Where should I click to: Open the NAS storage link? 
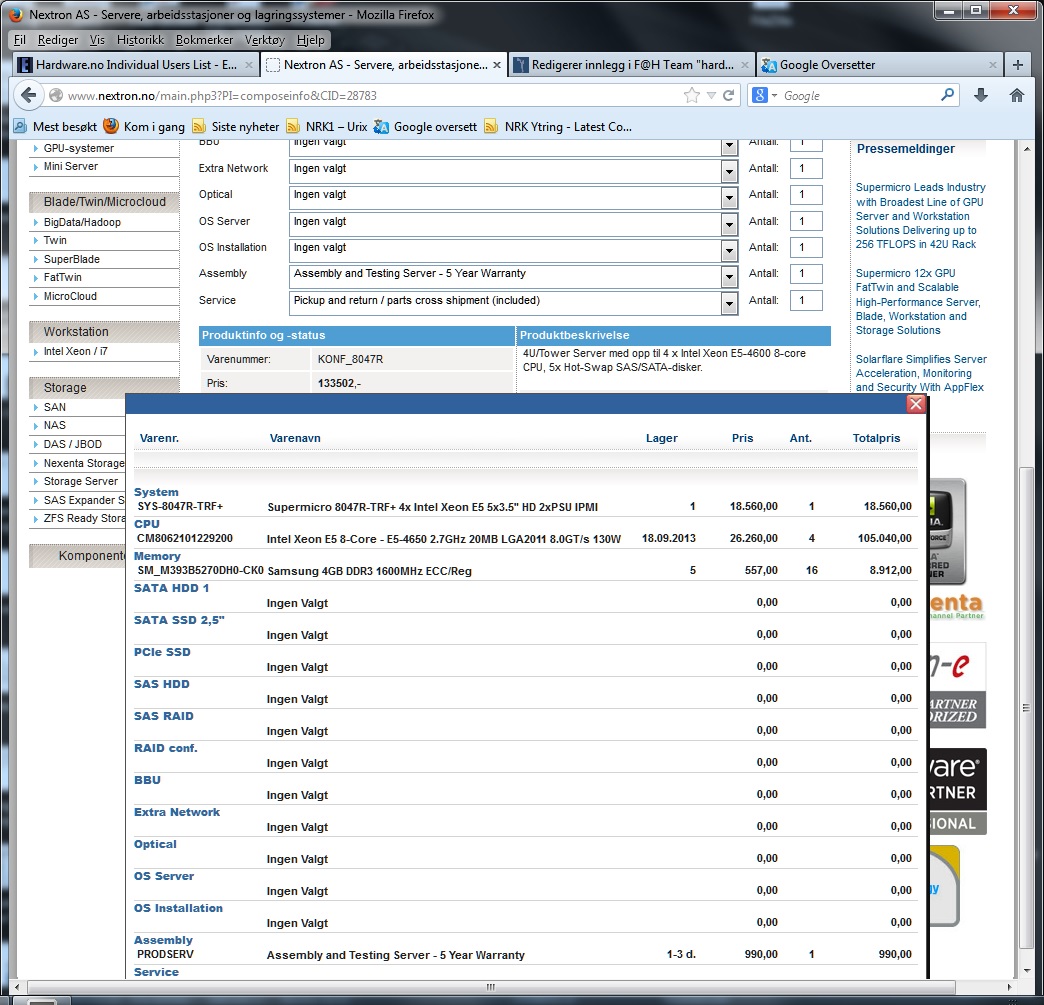[x=55, y=425]
